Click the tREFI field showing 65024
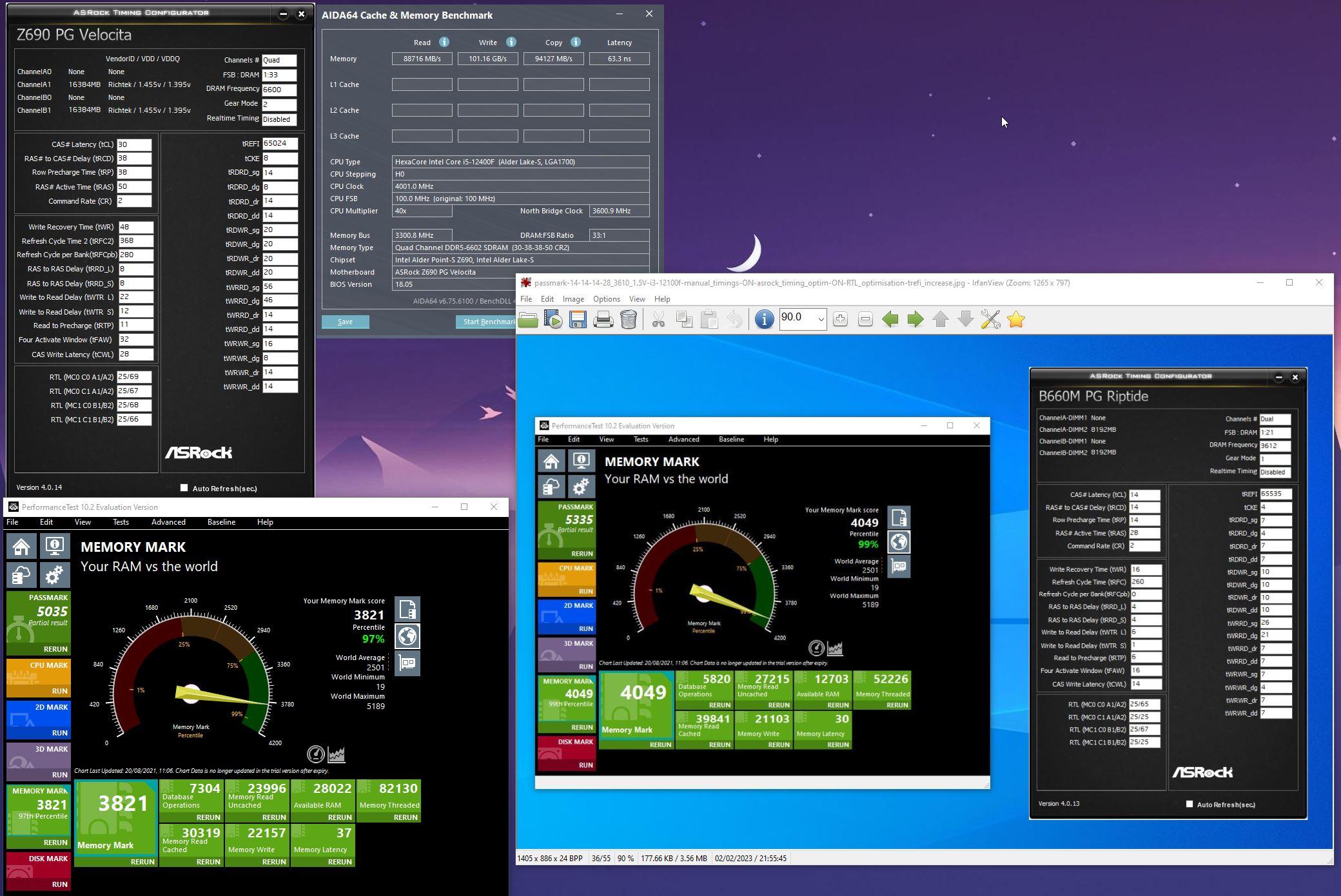 (x=280, y=144)
